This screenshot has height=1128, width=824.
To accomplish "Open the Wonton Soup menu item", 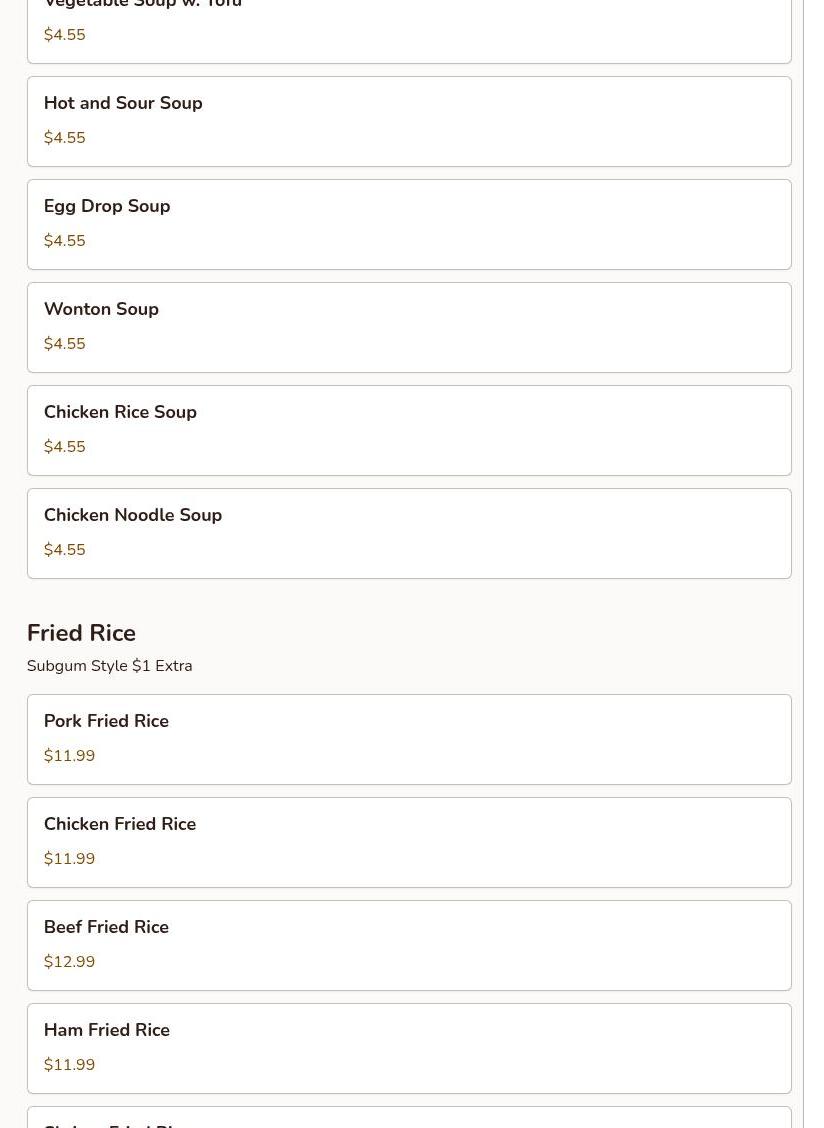I will pyautogui.click(x=409, y=327).
